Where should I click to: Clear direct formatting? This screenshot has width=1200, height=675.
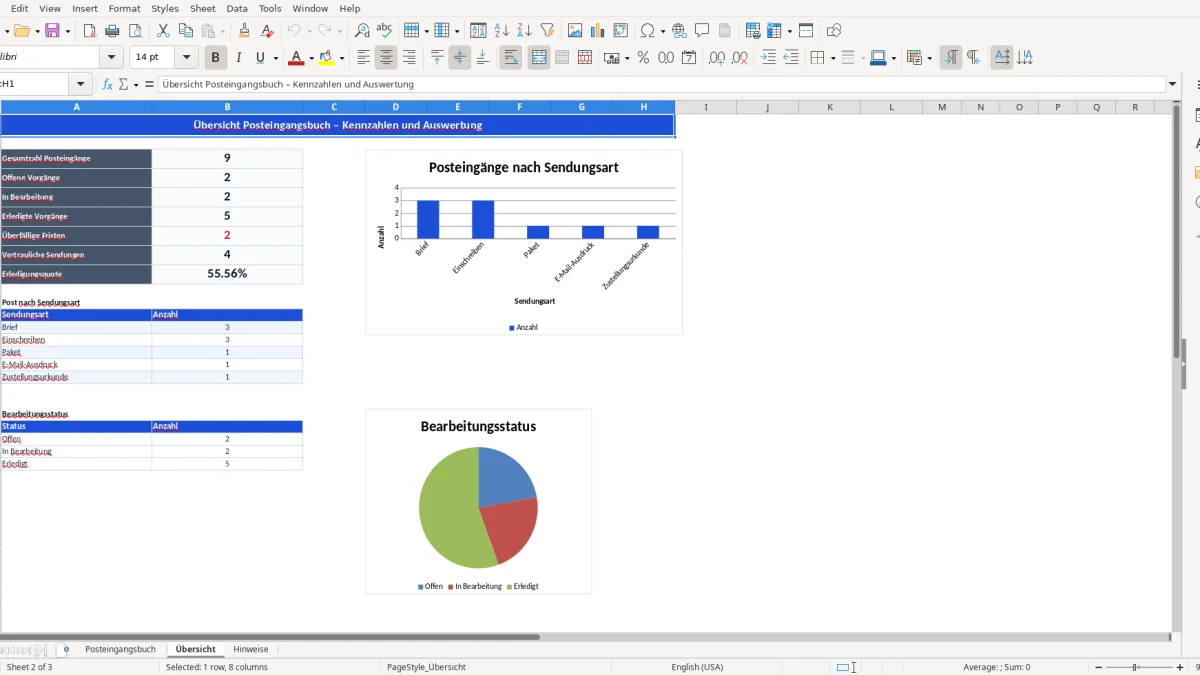click(x=267, y=31)
